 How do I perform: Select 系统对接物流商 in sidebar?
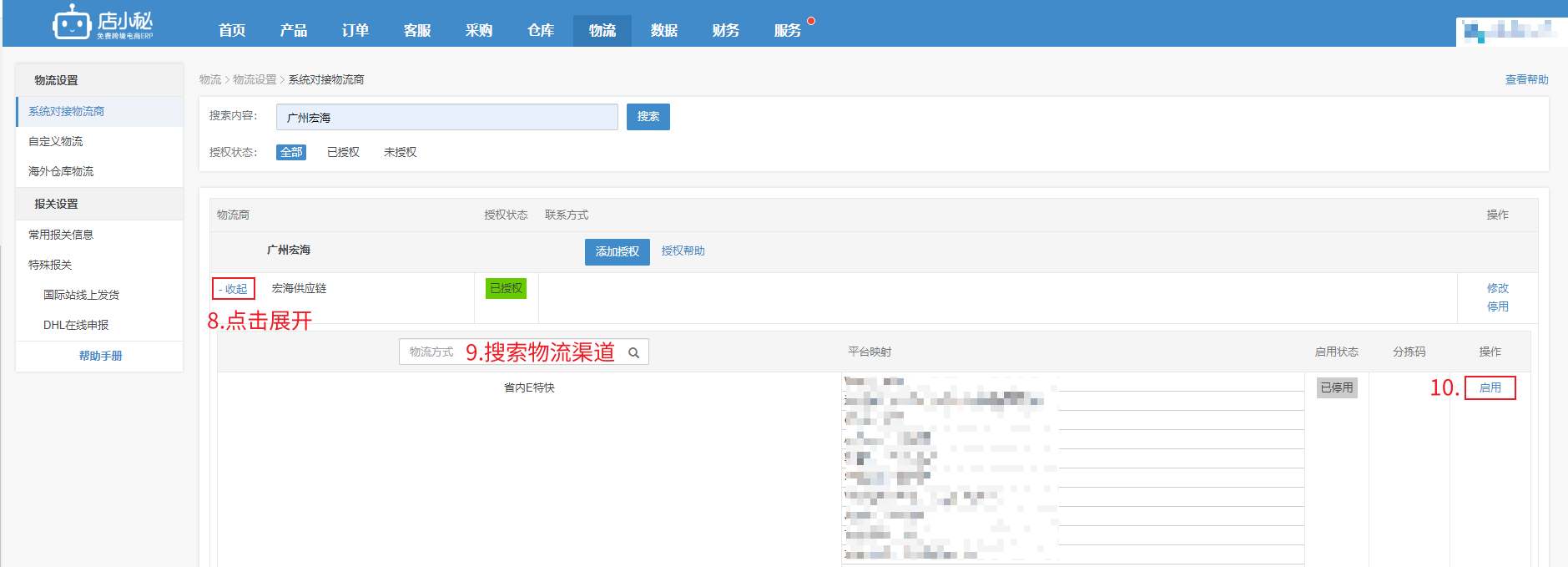pos(99,111)
